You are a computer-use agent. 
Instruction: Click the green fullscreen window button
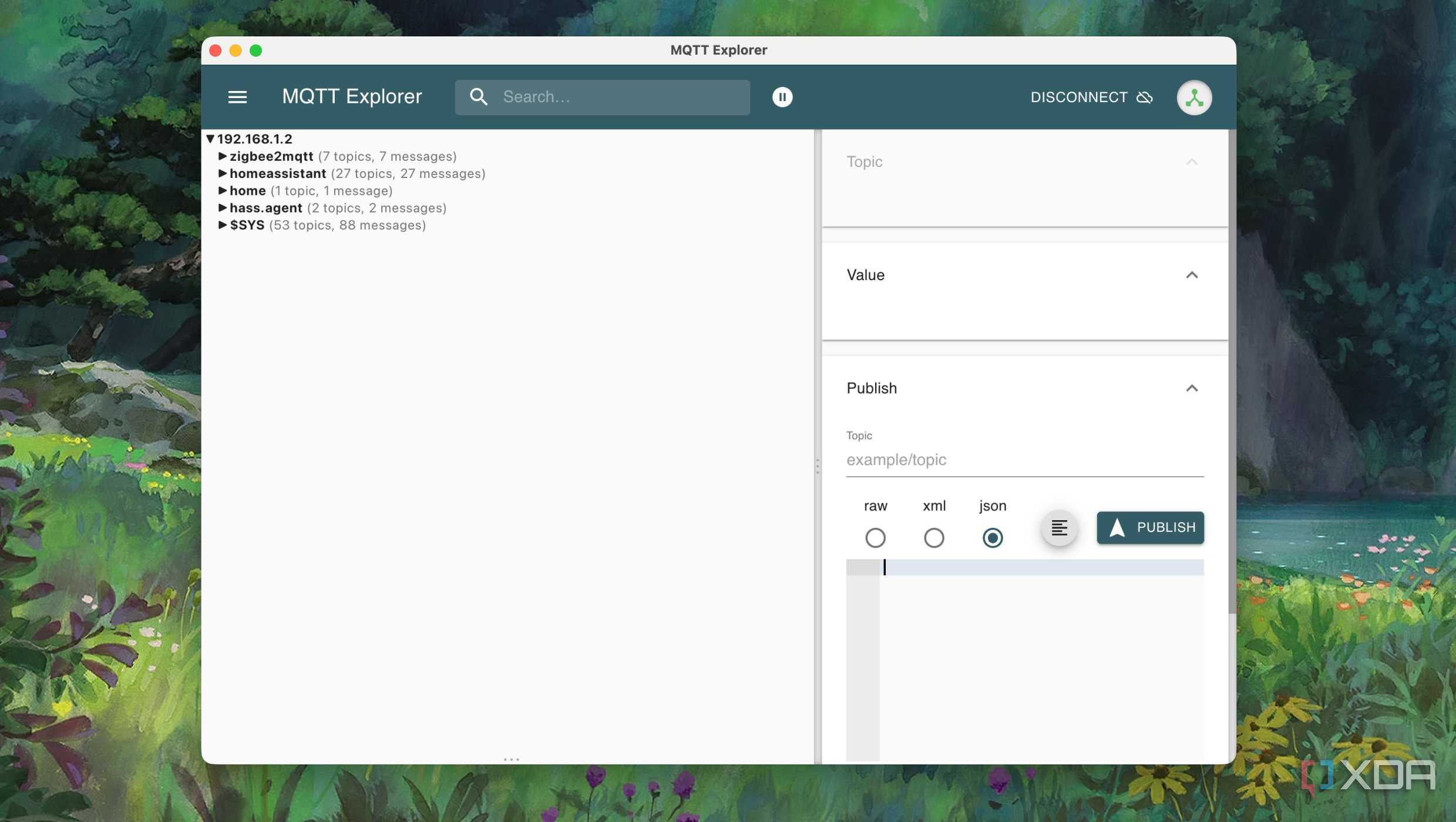tap(255, 50)
